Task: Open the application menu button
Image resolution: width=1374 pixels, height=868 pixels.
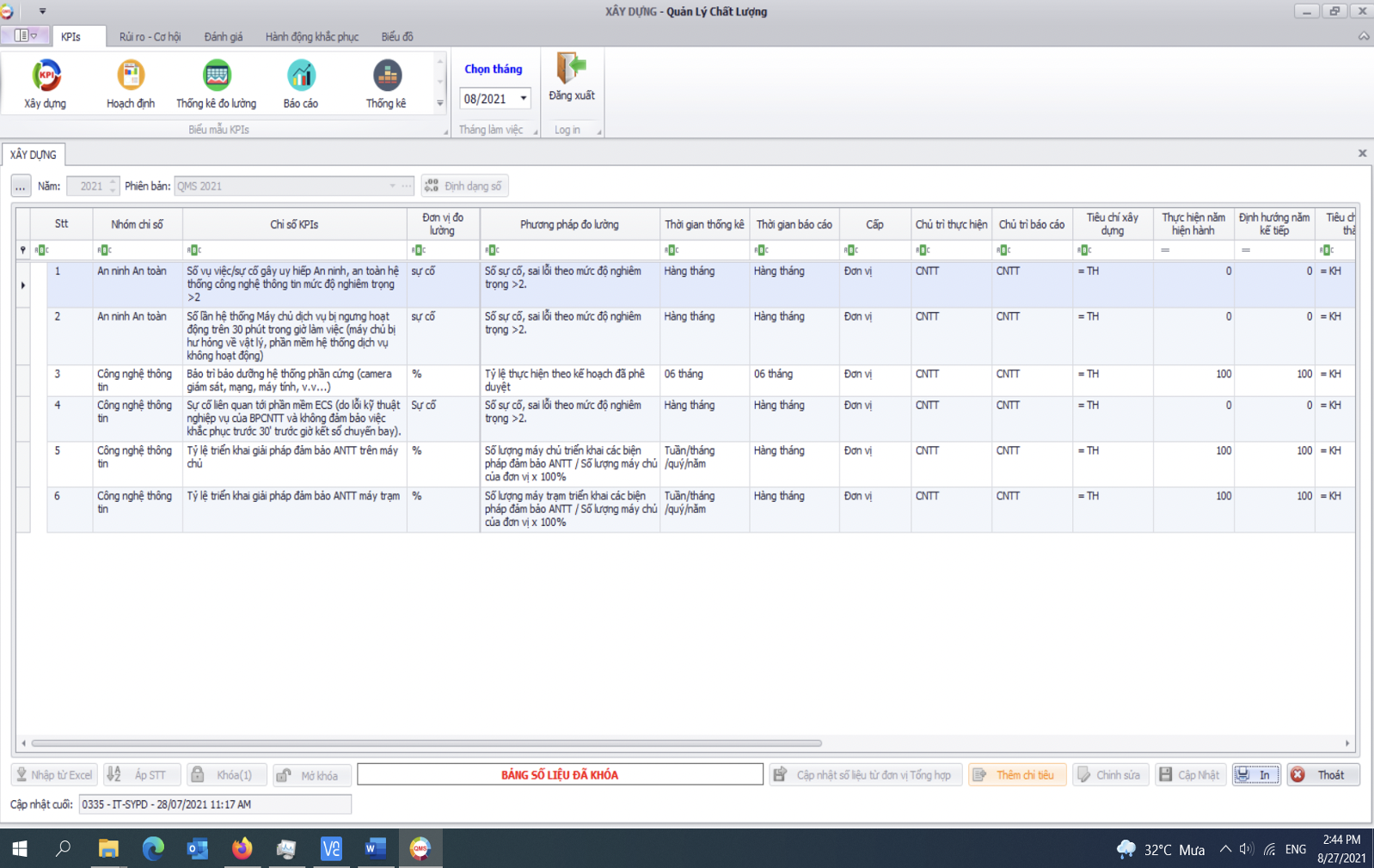Action: (24, 36)
